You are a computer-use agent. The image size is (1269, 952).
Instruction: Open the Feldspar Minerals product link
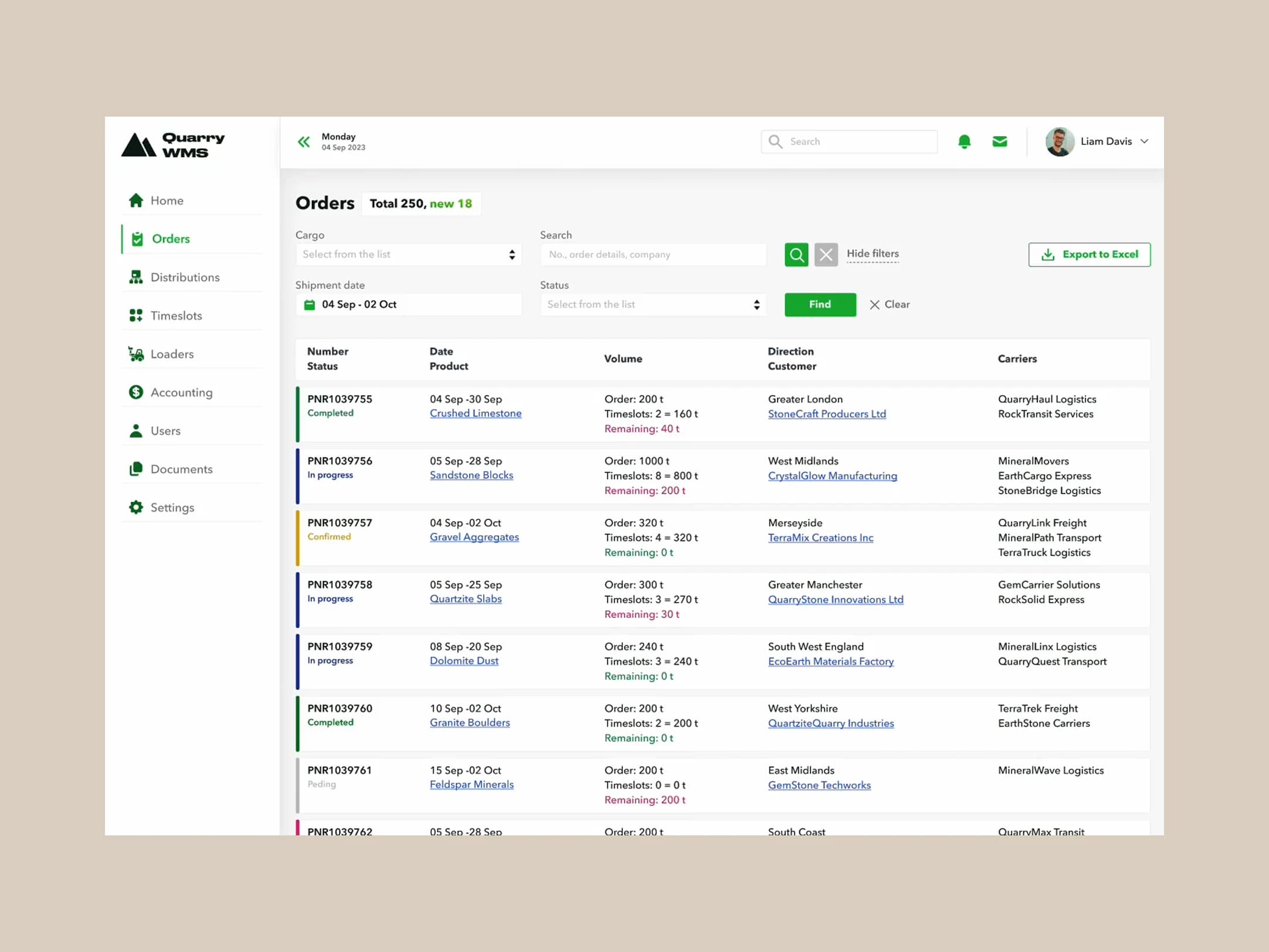[x=471, y=784]
